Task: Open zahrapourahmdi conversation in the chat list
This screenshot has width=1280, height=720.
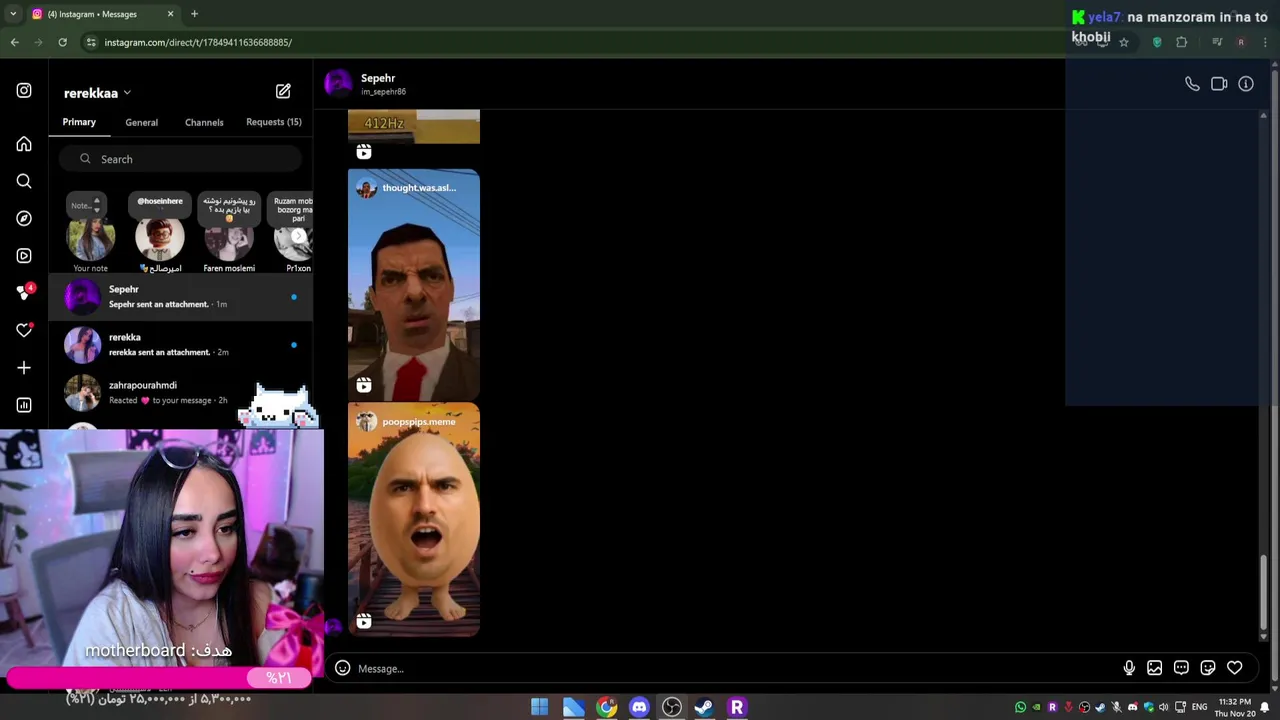Action: (x=181, y=393)
